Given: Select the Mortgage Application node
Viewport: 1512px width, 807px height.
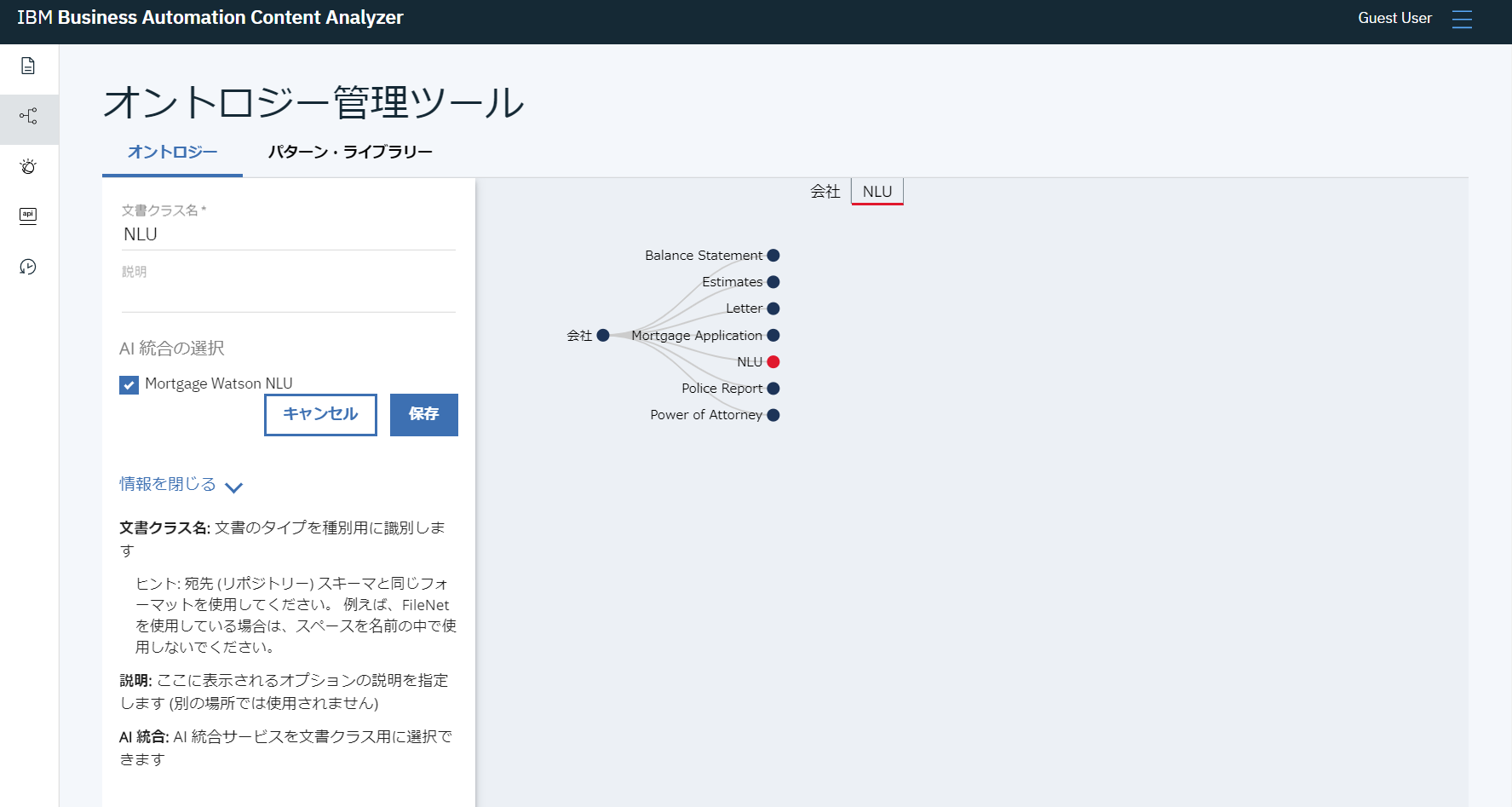Looking at the screenshot, I should coord(772,335).
